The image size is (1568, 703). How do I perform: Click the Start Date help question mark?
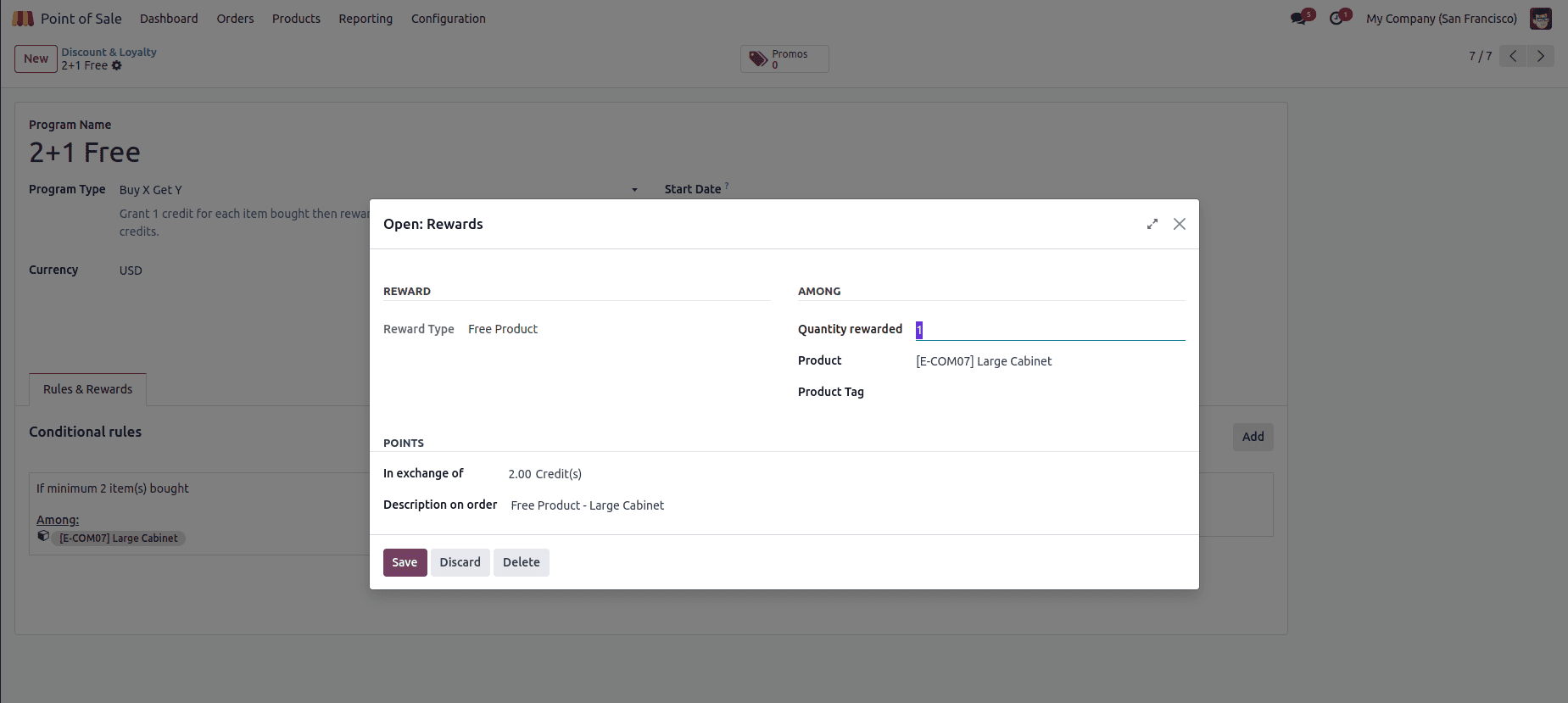click(727, 186)
